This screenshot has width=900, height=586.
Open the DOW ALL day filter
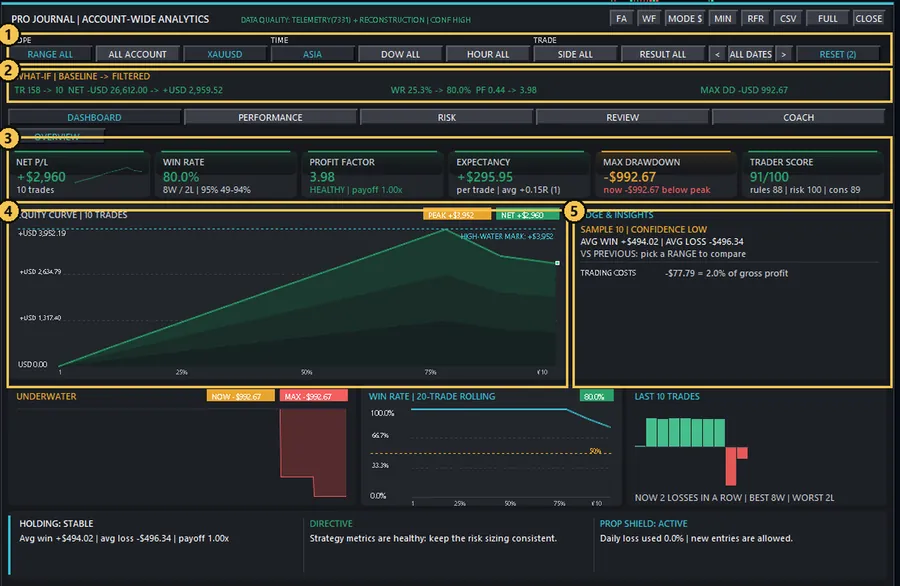coord(400,54)
